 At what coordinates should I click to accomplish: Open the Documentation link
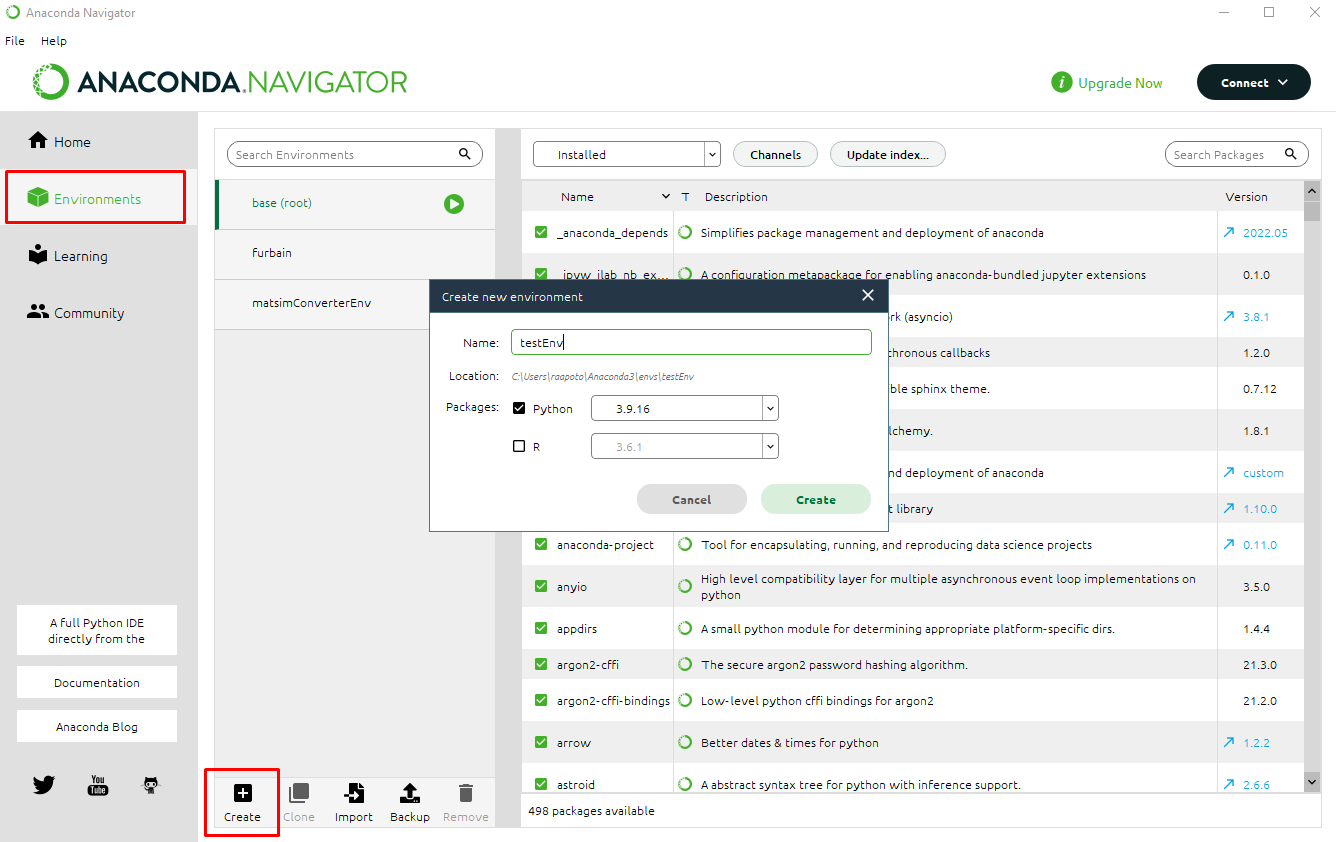tap(97, 682)
